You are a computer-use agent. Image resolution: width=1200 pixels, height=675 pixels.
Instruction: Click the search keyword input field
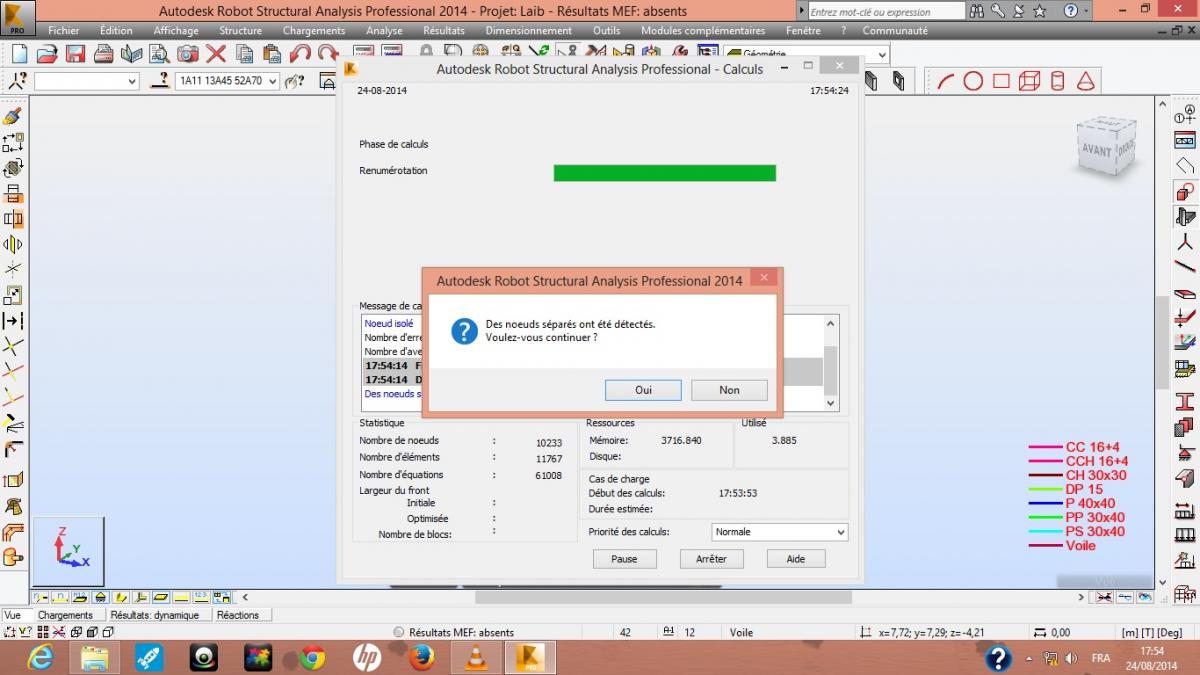886,12
